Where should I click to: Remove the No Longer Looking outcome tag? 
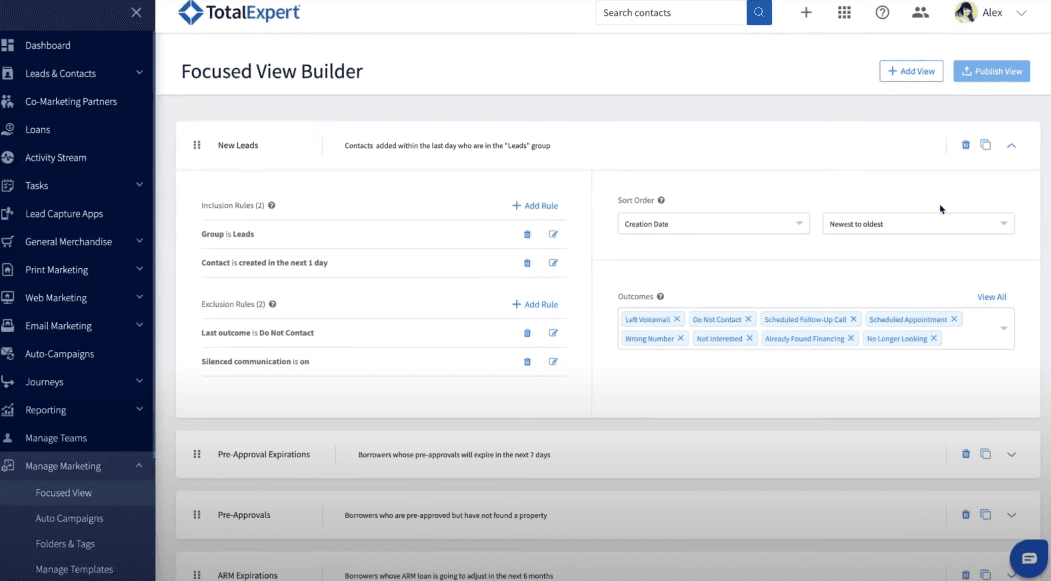[x=934, y=339]
